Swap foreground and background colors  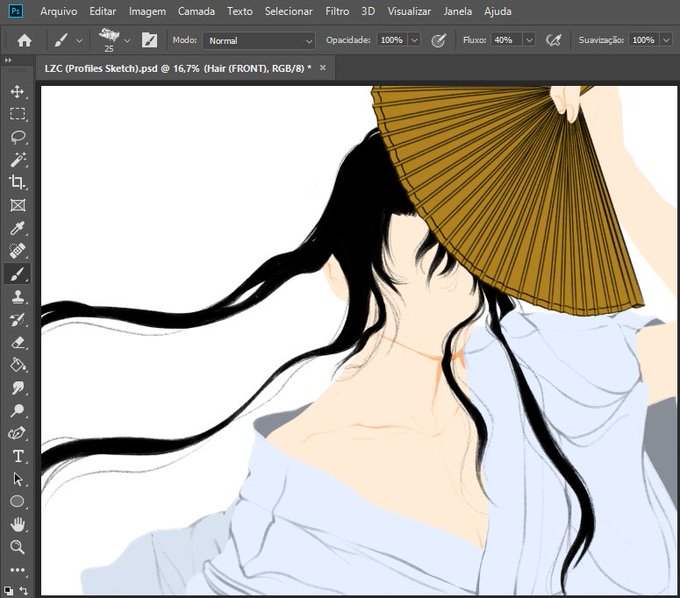[x=24, y=591]
